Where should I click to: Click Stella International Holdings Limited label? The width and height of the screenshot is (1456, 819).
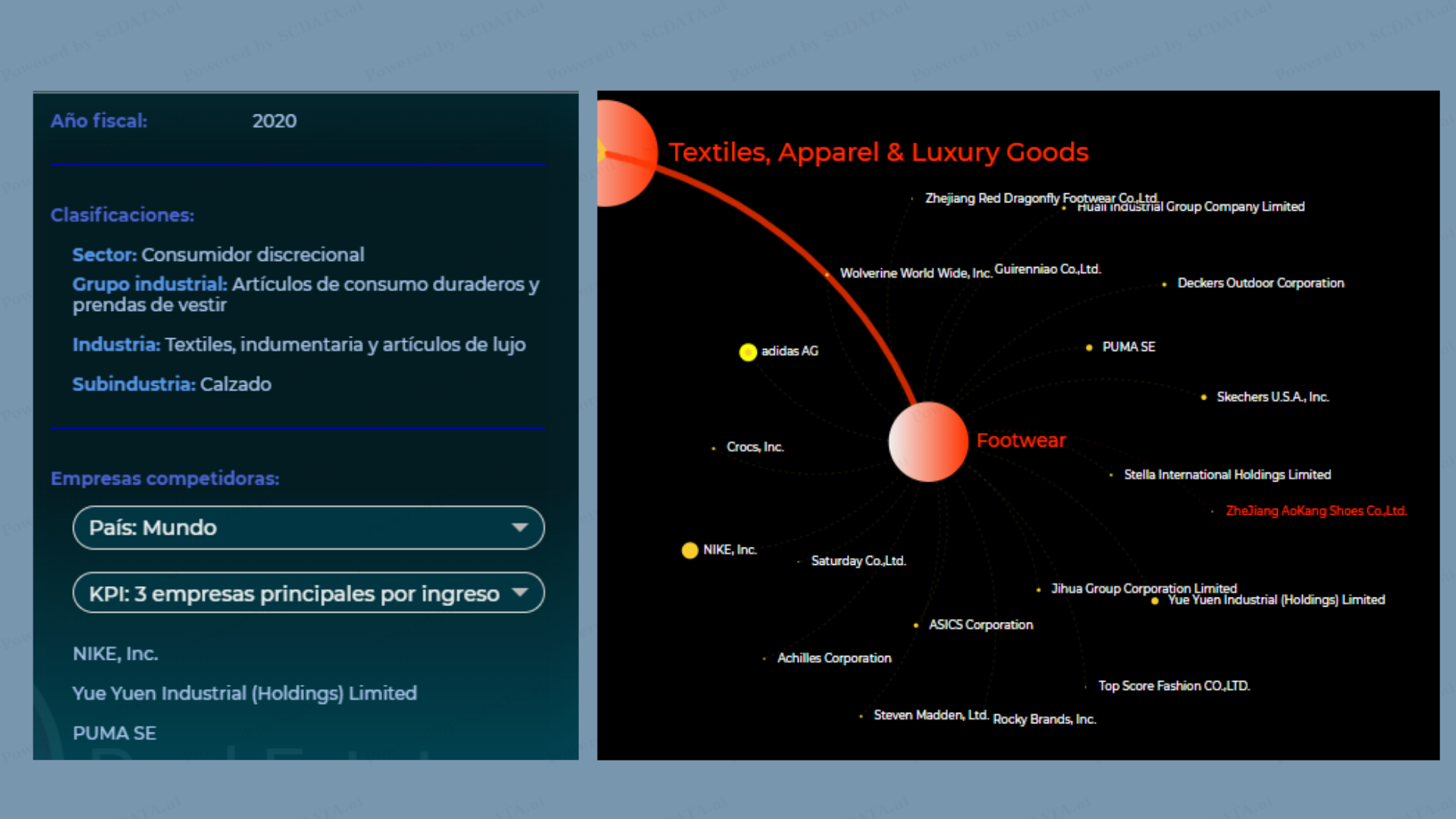point(1227,475)
